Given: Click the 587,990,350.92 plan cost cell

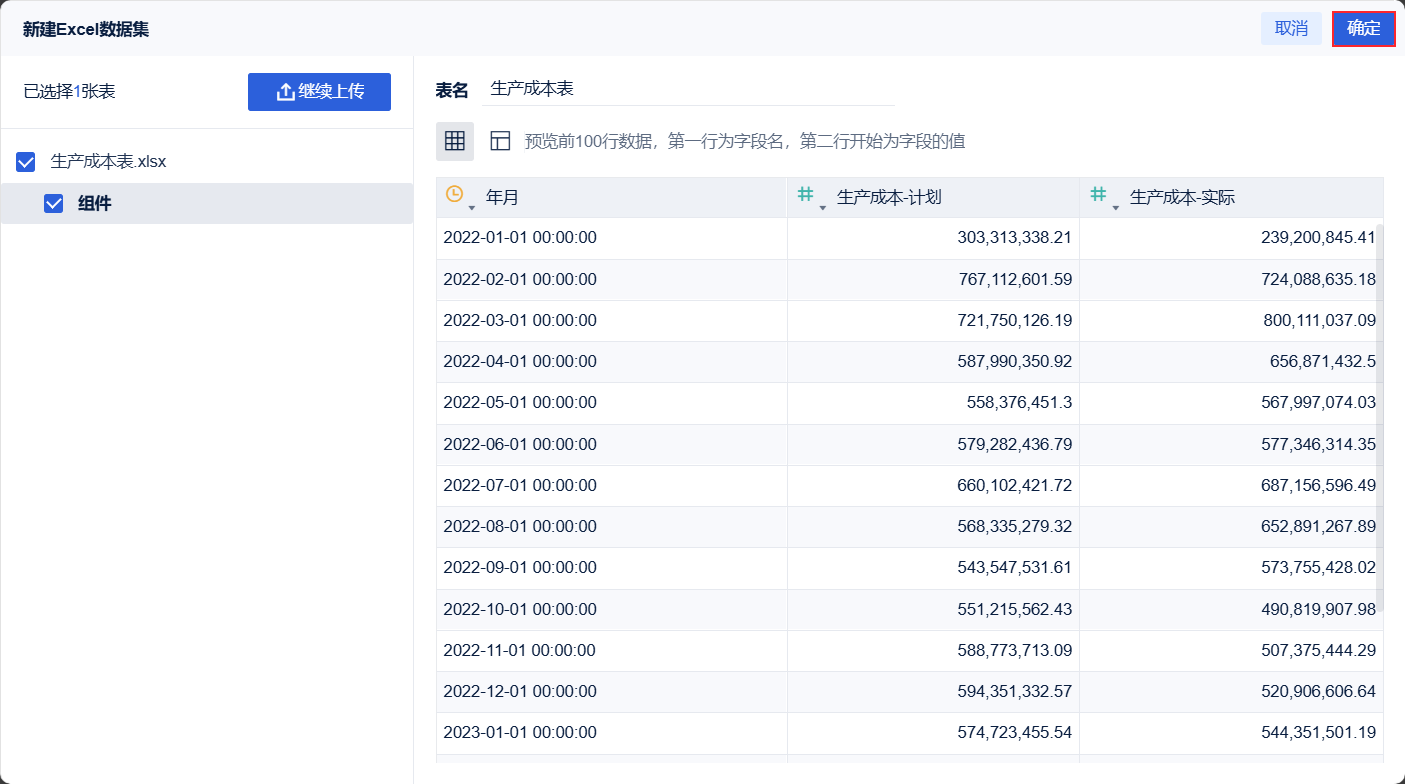Looking at the screenshot, I should coord(934,362).
